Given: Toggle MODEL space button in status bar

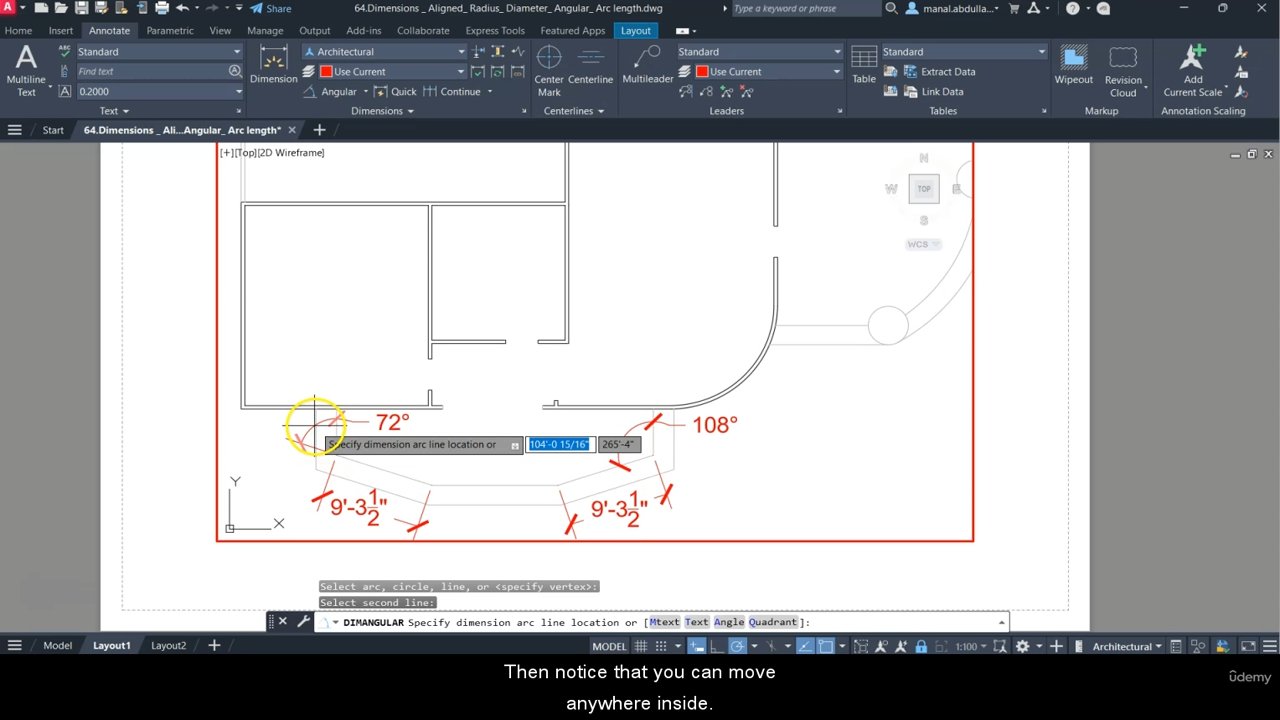Looking at the screenshot, I should tap(609, 646).
